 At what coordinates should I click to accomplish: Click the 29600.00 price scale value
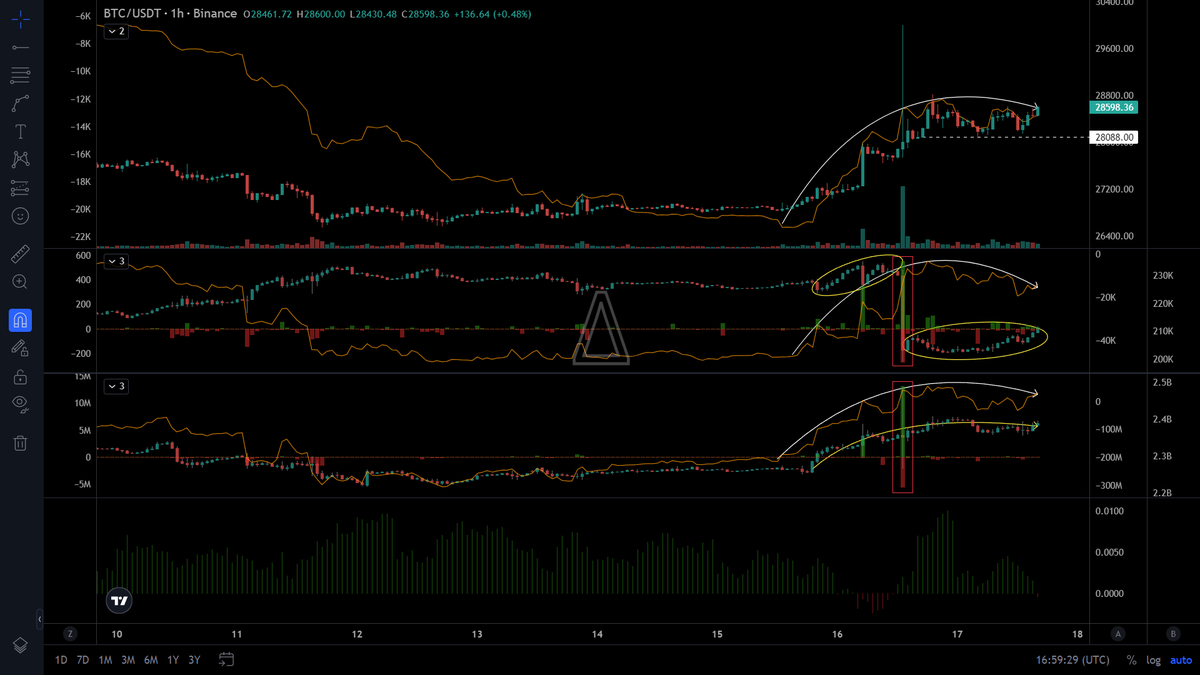tap(1115, 48)
